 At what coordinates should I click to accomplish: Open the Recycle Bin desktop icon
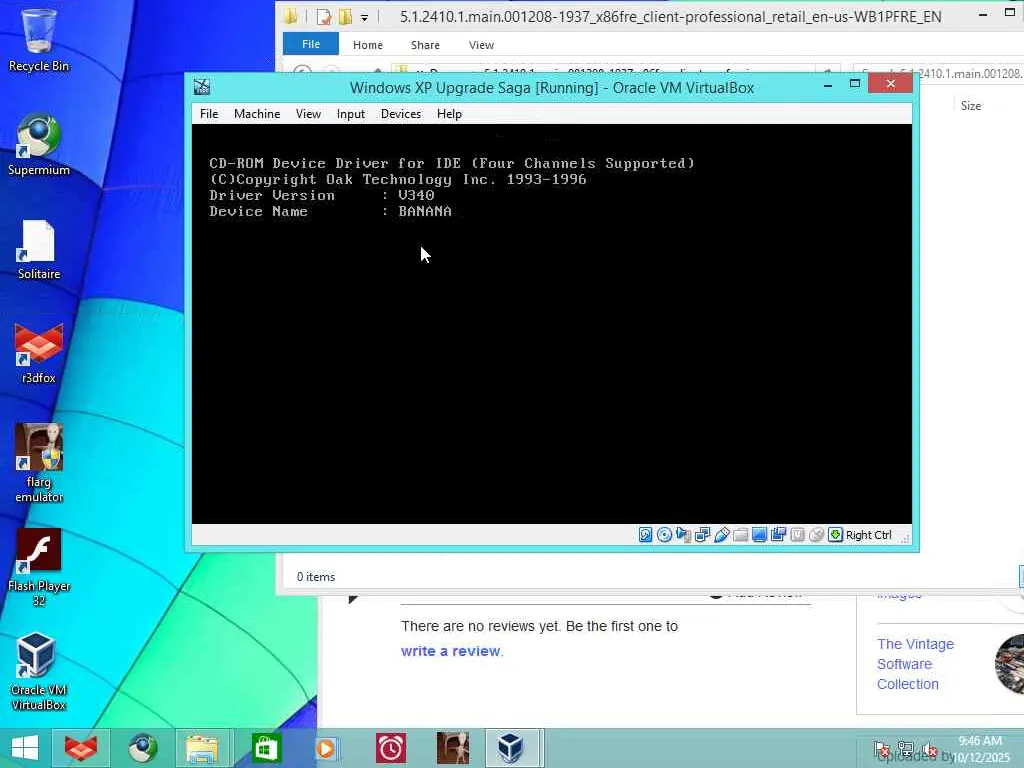[39, 39]
